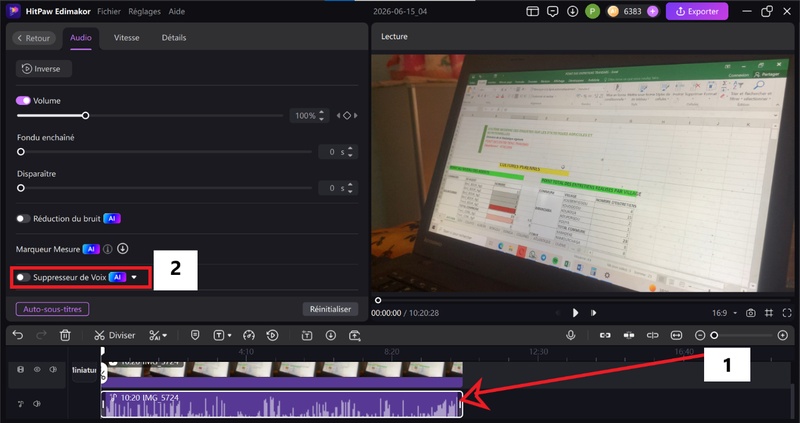Open the 16:9 aspect ratio dropdown
The image size is (800, 423).
click(x=724, y=313)
